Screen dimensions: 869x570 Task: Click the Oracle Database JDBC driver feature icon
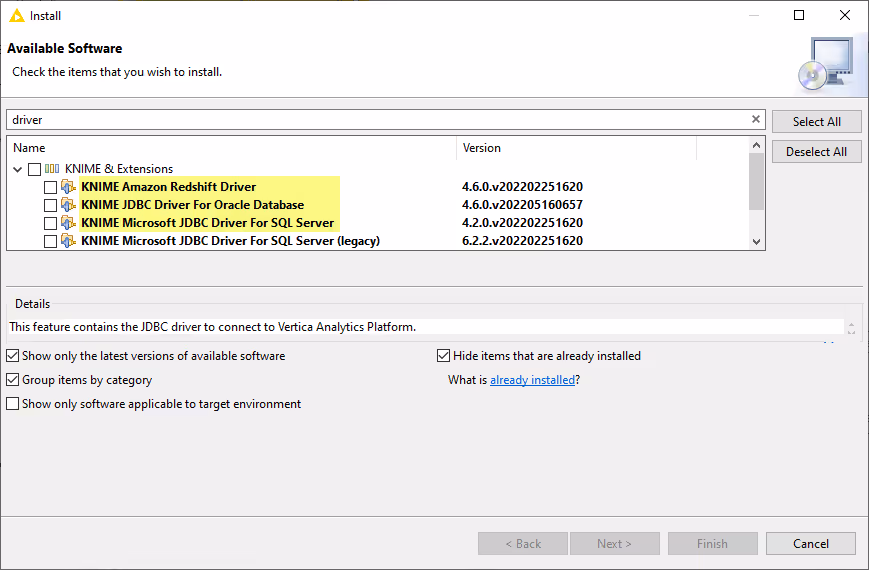coord(68,205)
